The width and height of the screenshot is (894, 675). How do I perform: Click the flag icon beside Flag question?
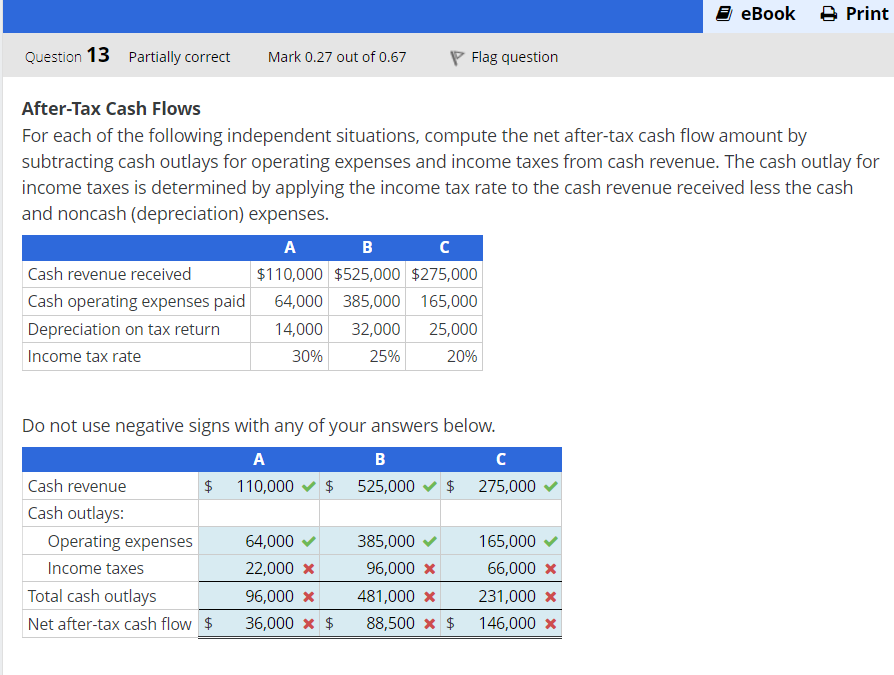pyautogui.click(x=454, y=57)
